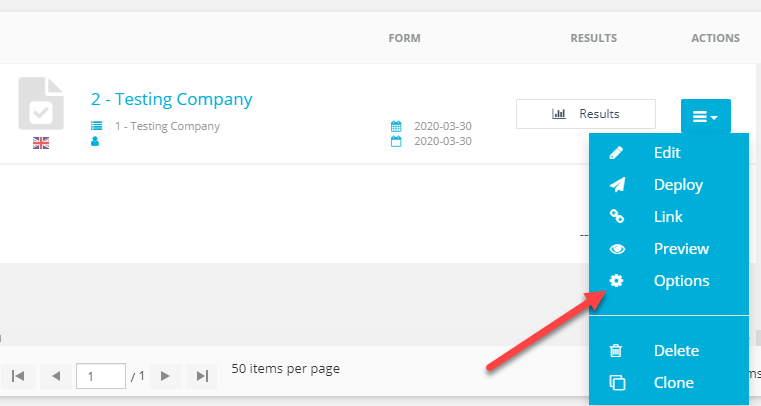Go to the next page
The image size is (761, 406).
coord(165,376)
